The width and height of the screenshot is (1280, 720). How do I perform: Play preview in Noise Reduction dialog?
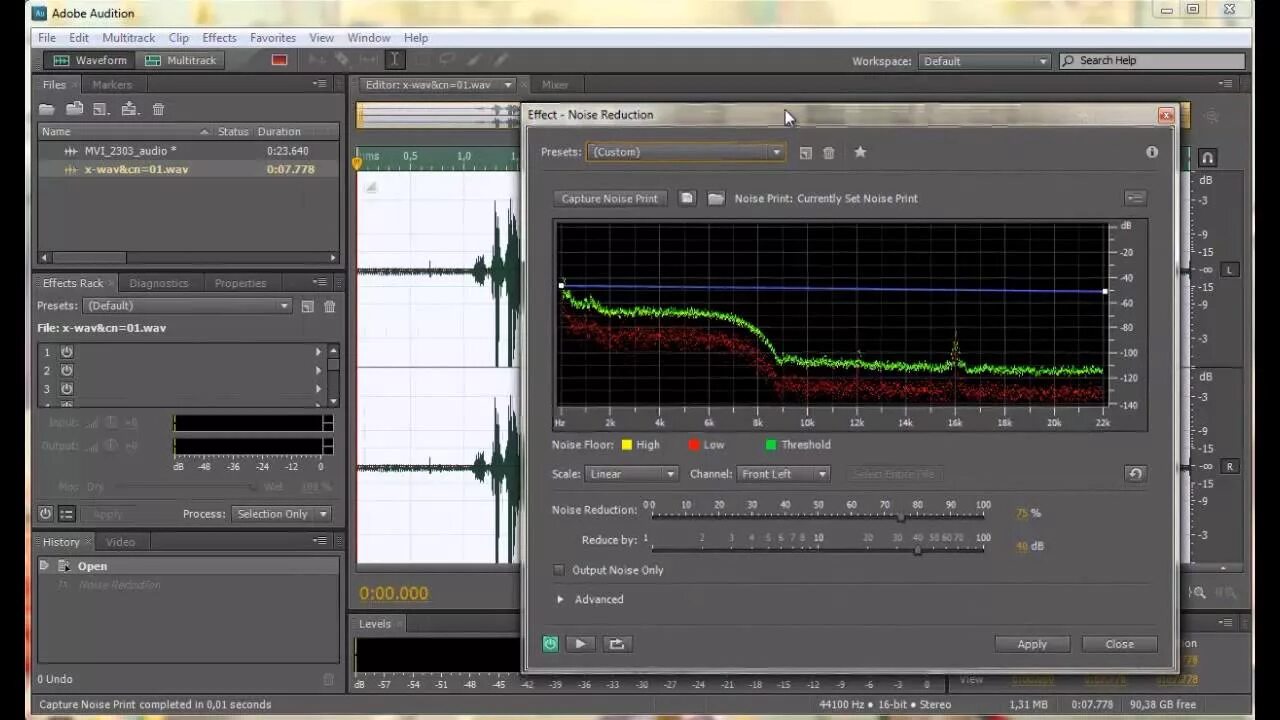click(x=580, y=644)
